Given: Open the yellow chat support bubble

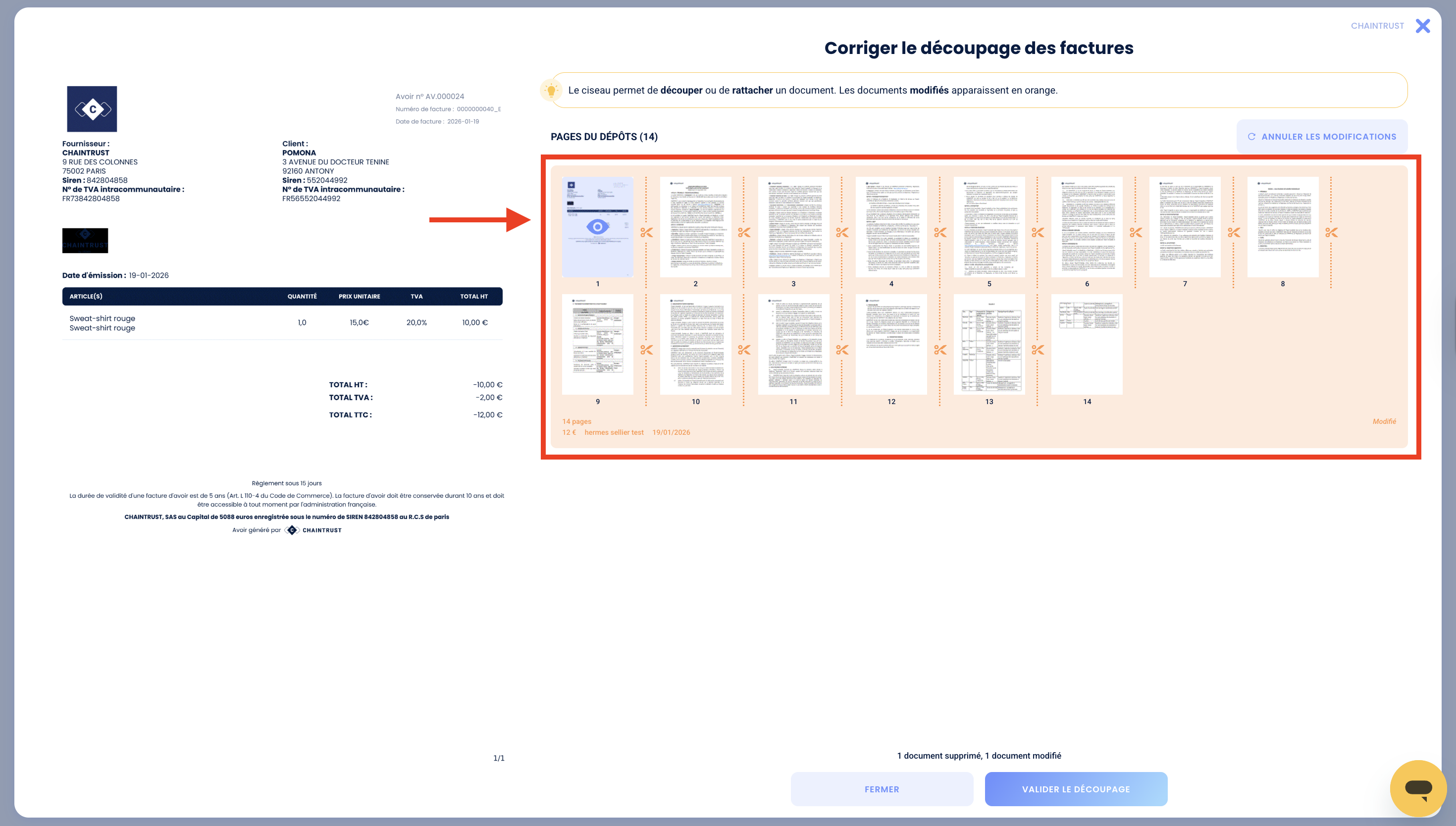Looking at the screenshot, I should point(1418,788).
